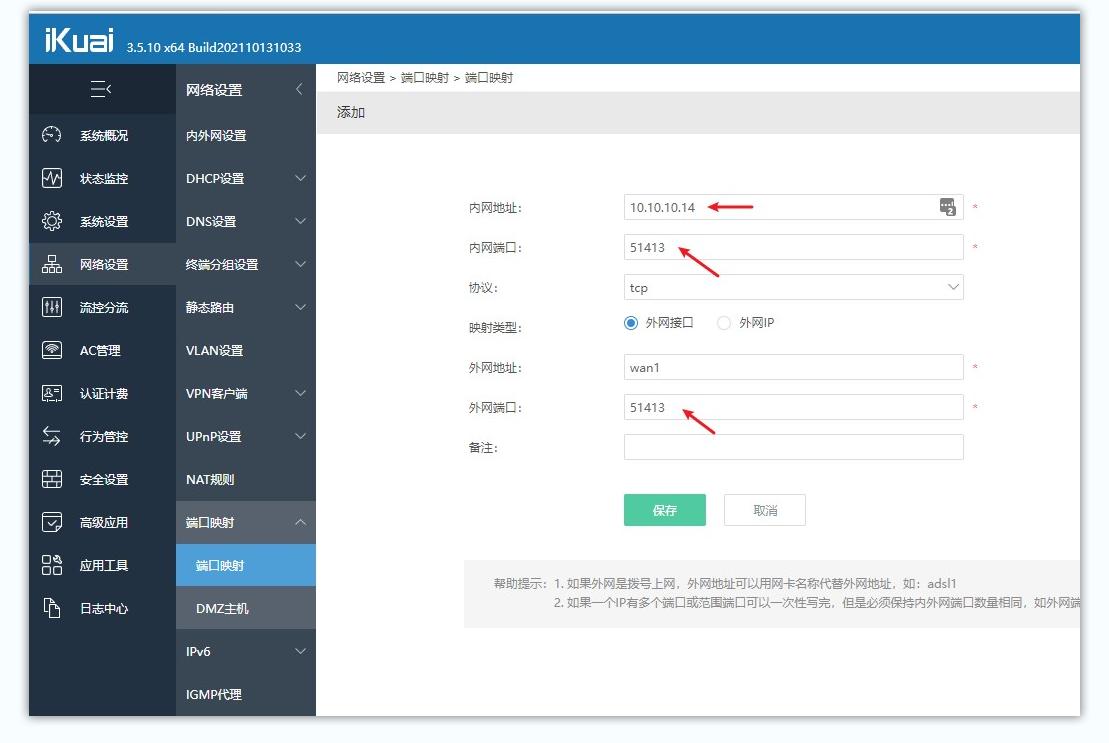Click 网络设置 in the breadcrumb

(x=360, y=77)
